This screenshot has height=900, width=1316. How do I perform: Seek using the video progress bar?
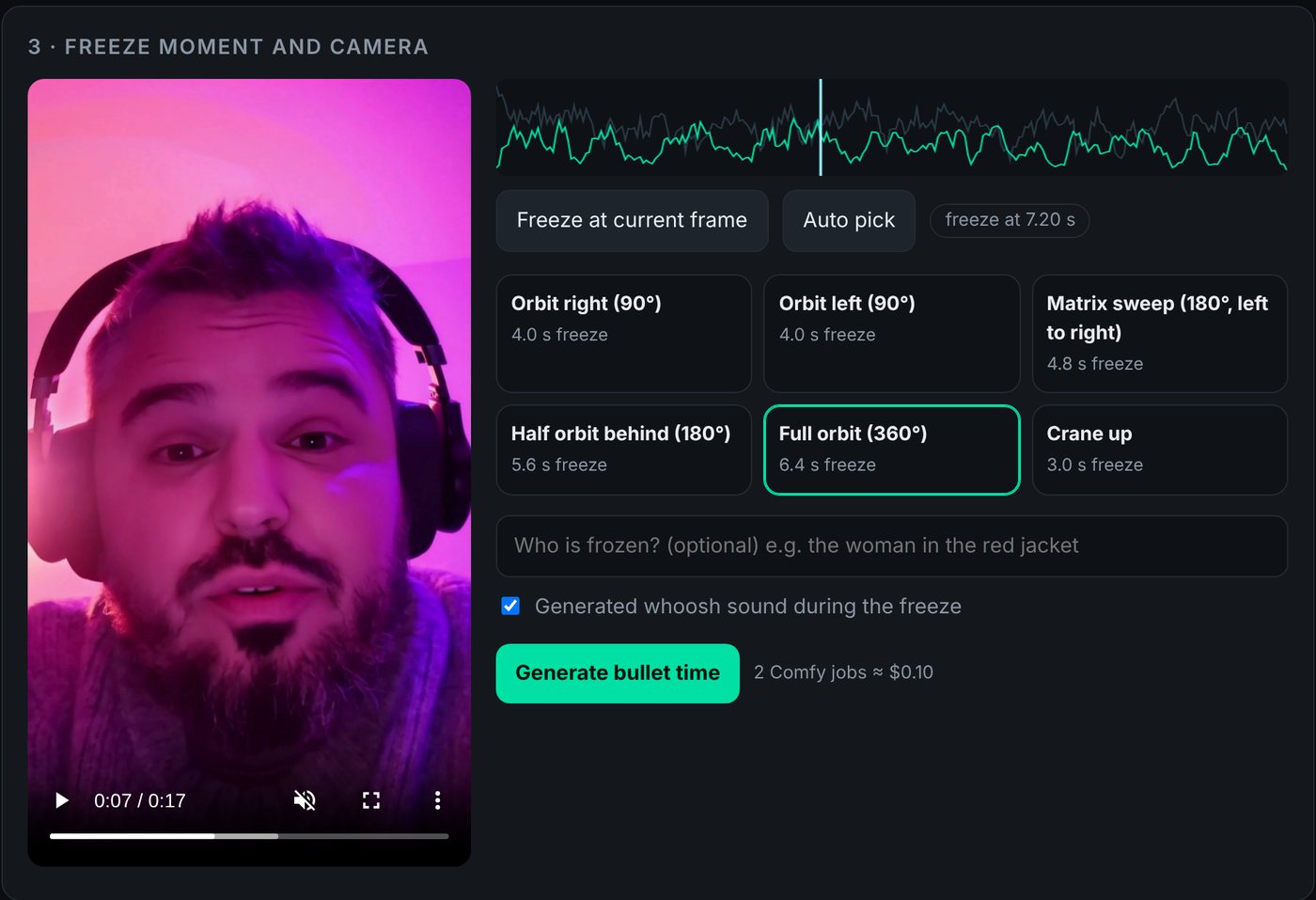point(249,835)
